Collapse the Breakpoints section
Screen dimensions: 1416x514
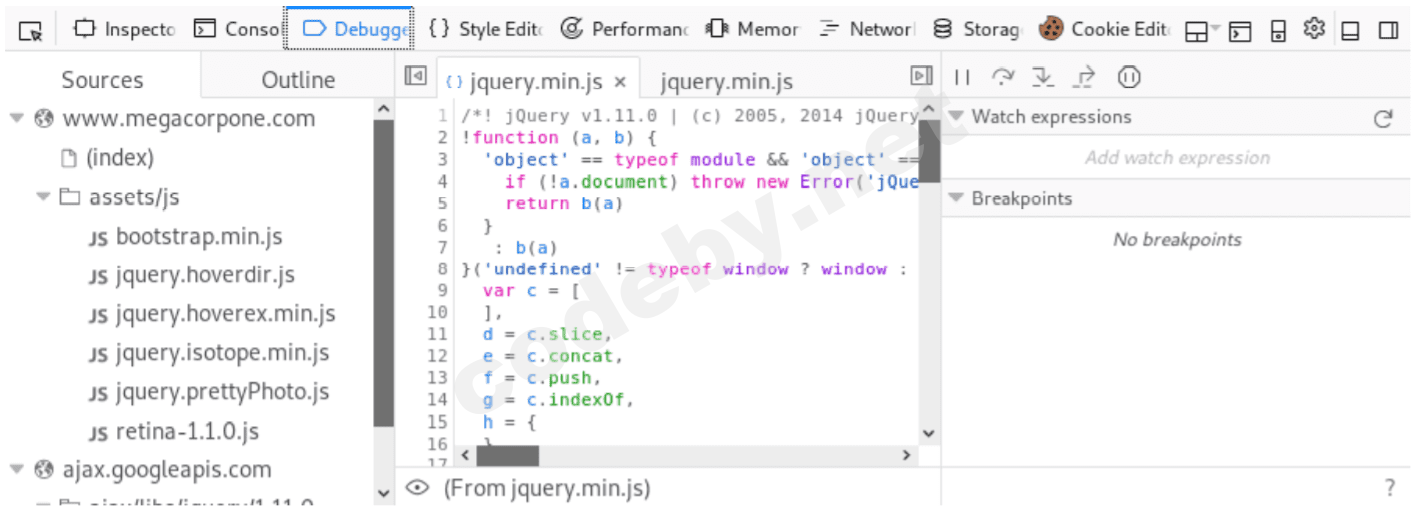pos(955,198)
